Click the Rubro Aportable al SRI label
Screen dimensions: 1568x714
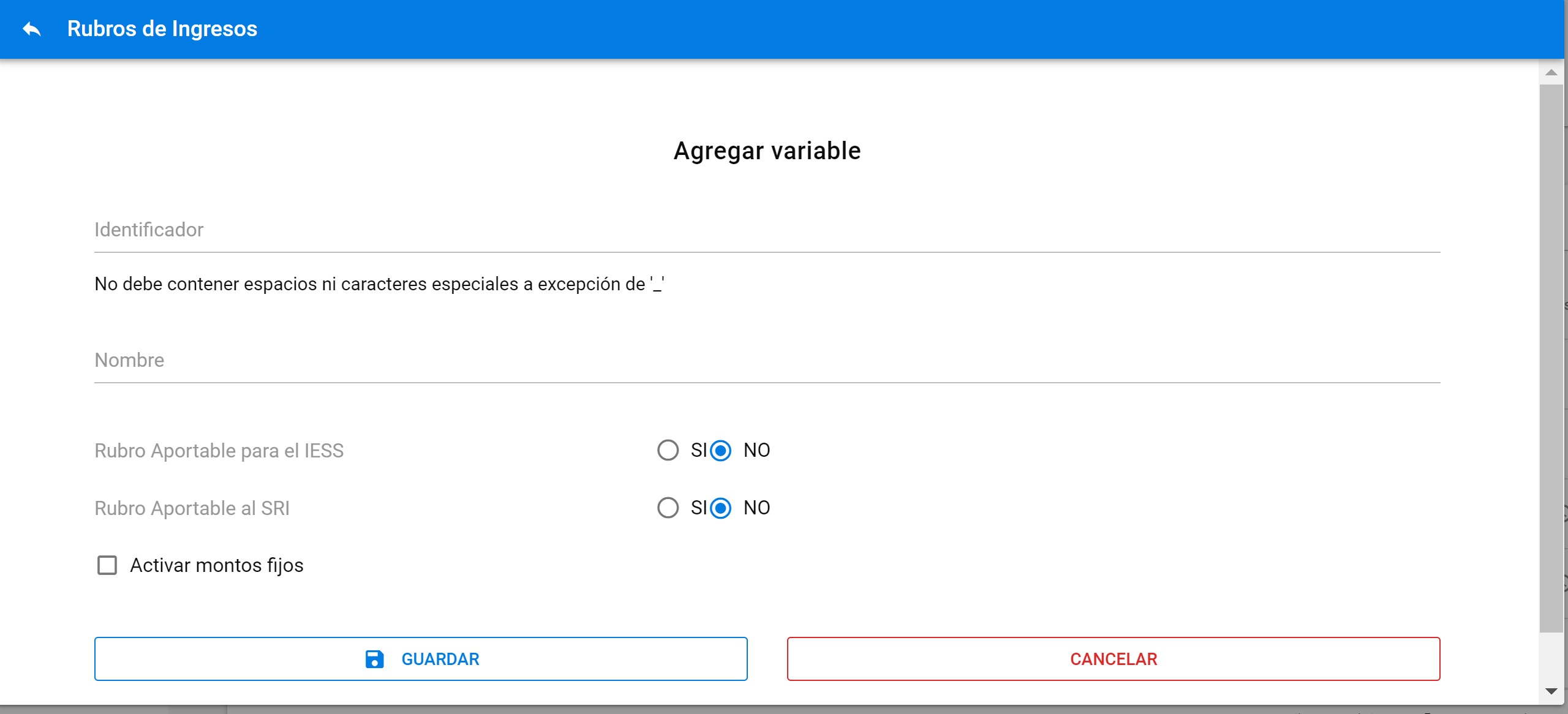(x=192, y=508)
